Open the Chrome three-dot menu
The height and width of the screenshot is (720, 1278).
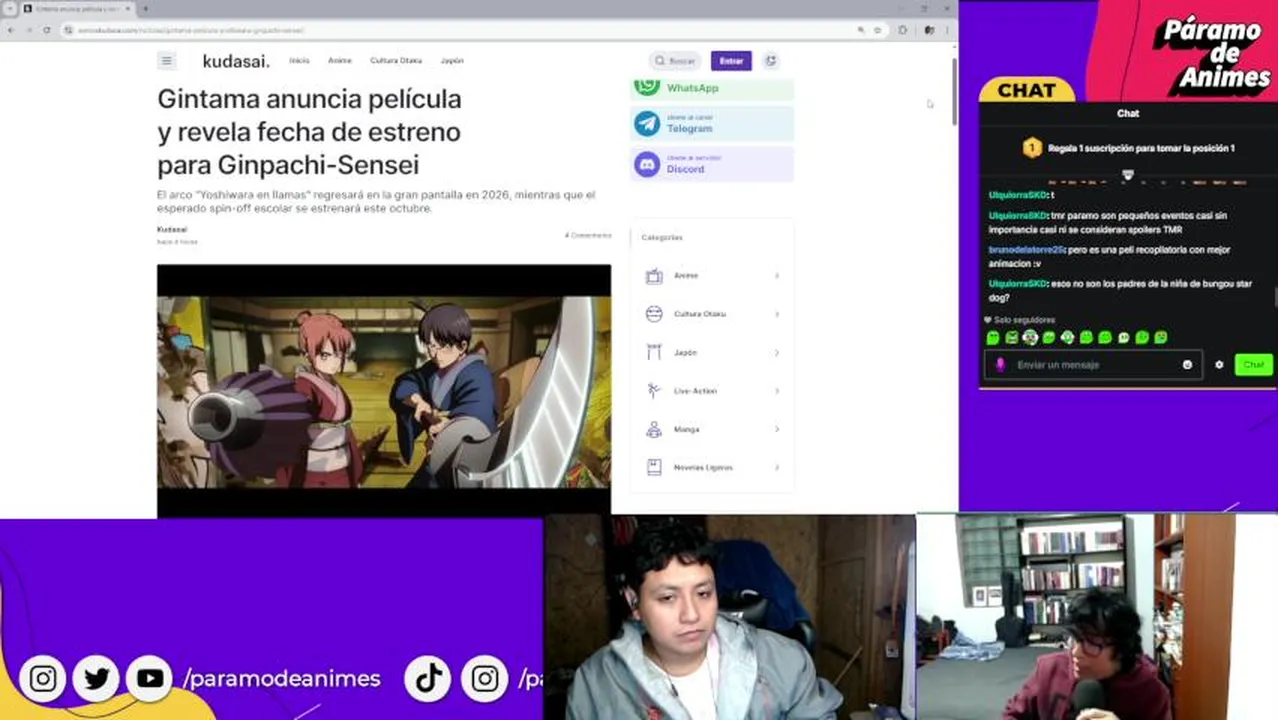[947, 30]
